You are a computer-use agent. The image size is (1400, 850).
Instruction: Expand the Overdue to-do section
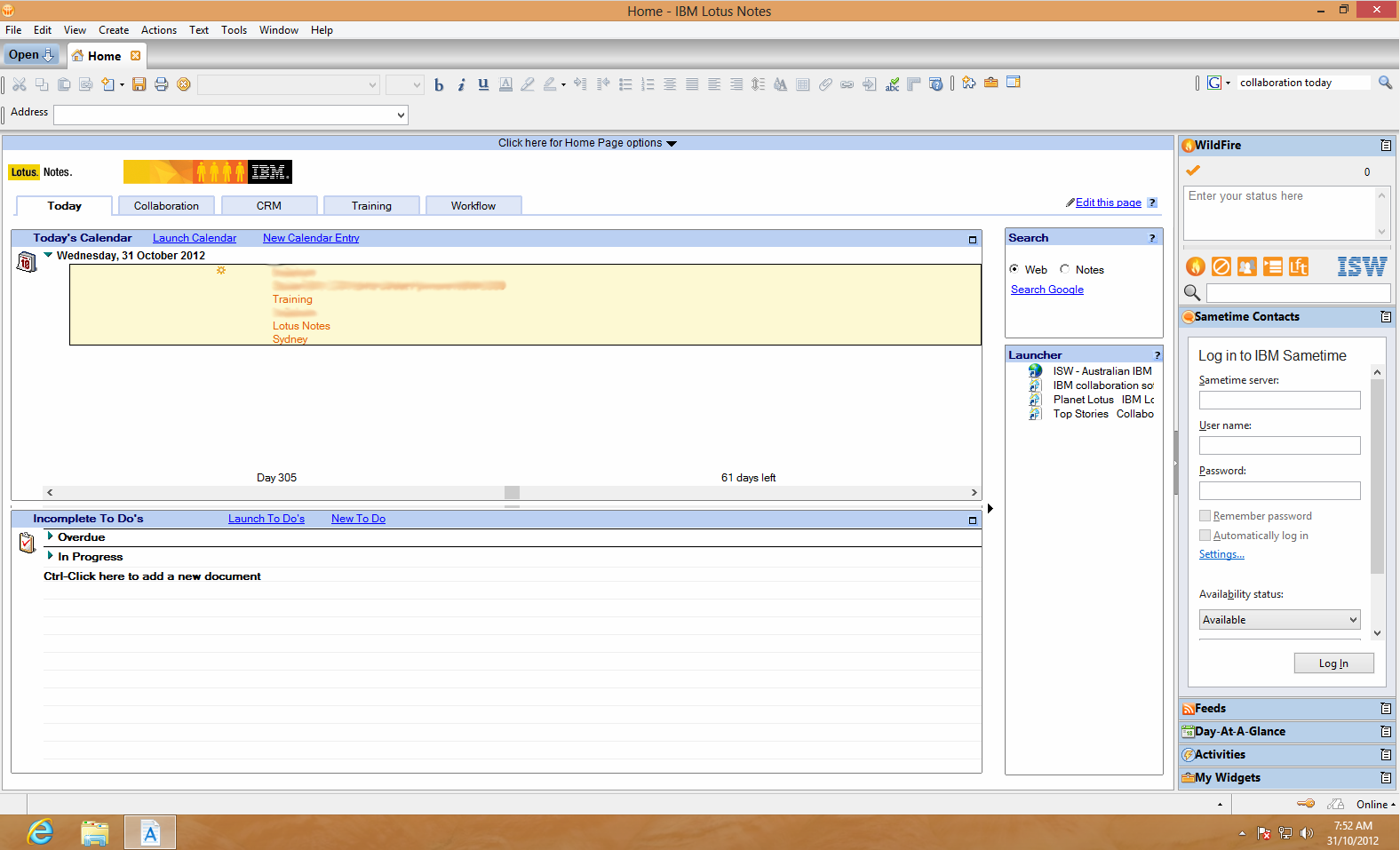(50, 536)
